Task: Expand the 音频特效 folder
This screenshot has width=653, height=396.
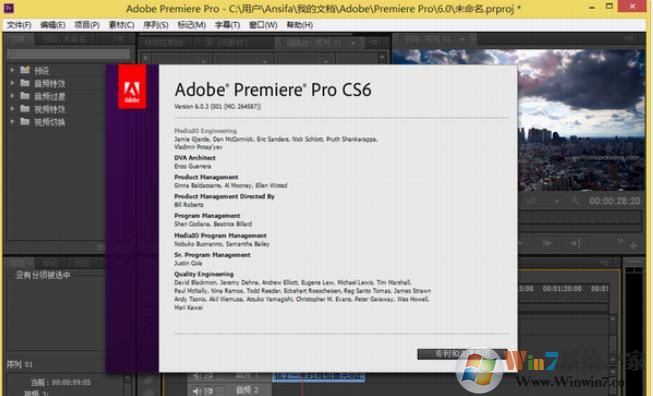Action: (12, 83)
